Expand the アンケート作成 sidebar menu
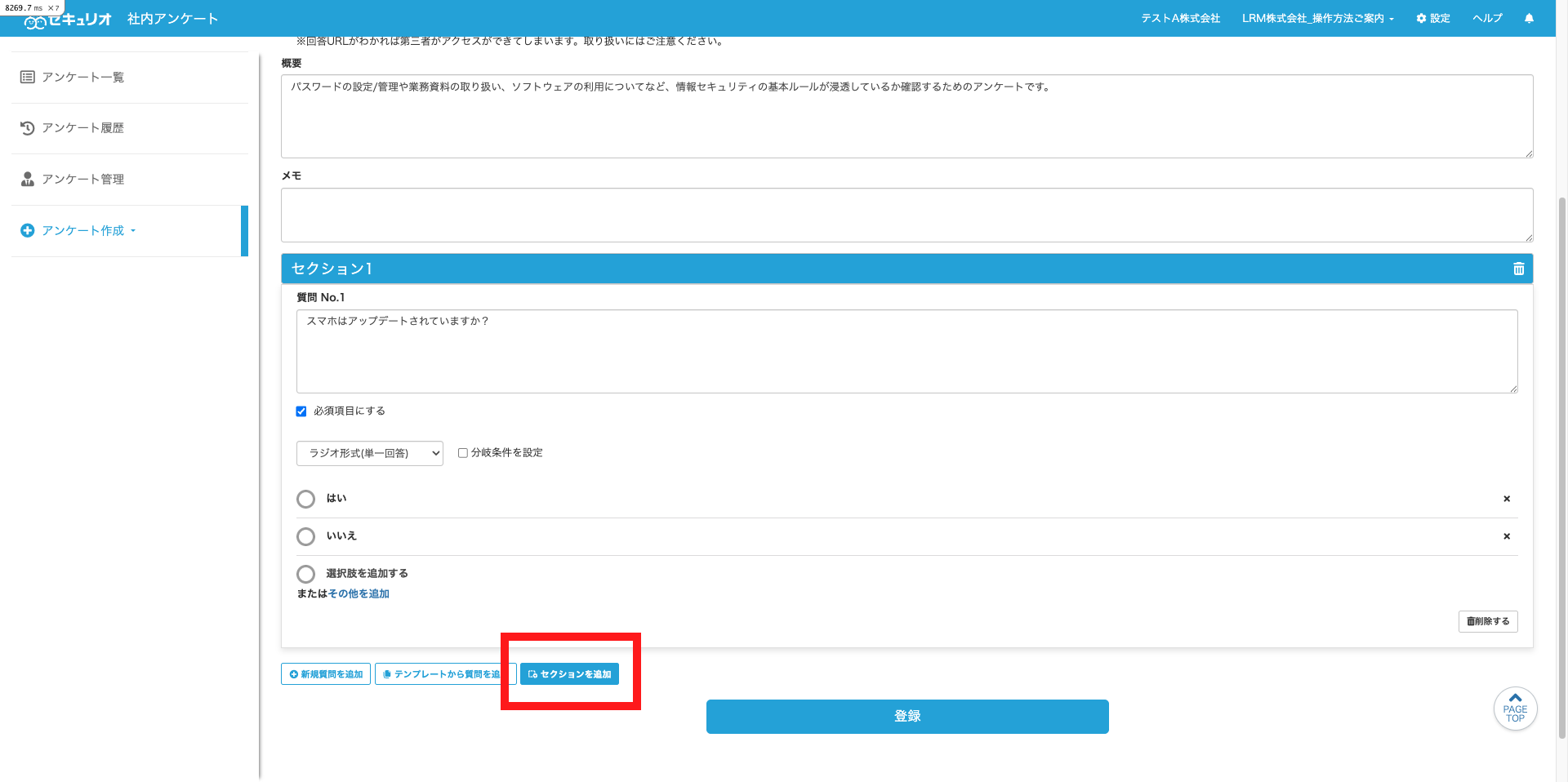The image size is (1568, 782). click(x=89, y=231)
